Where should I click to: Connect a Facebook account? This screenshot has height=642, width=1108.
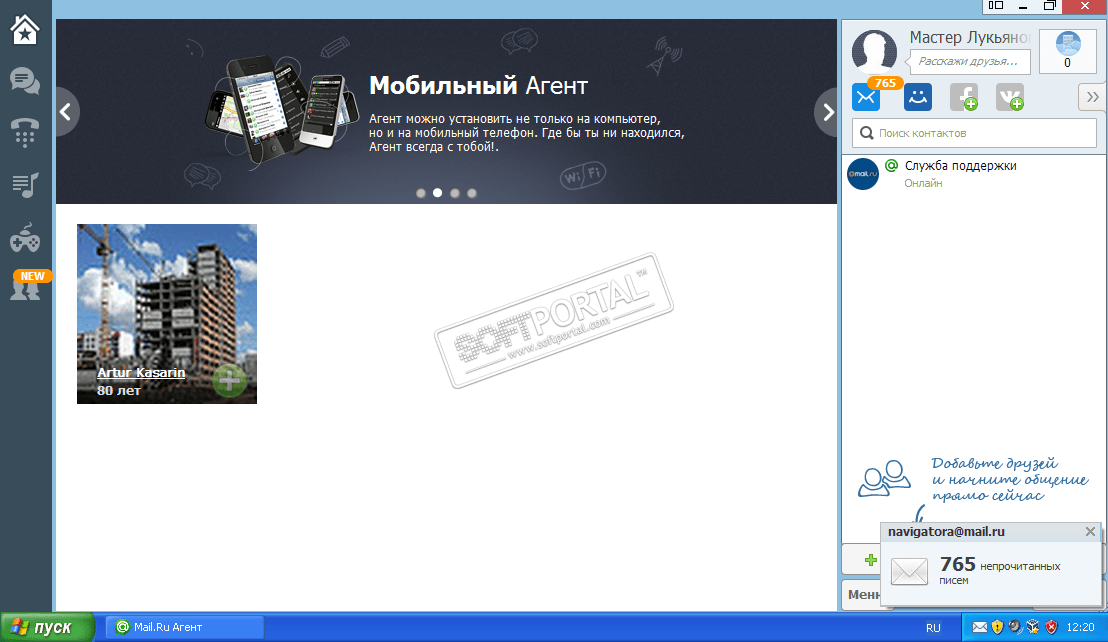[964, 97]
